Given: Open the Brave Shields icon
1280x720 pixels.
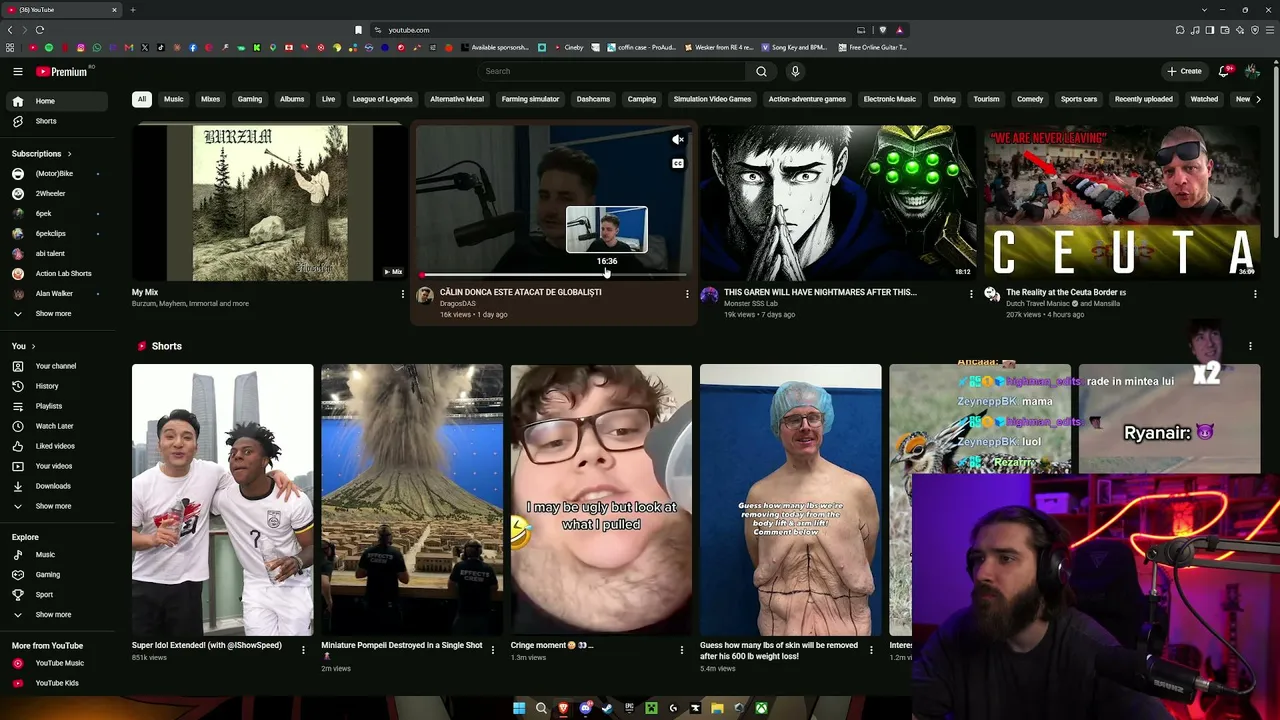Looking at the screenshot, I should click(x=882, y=30).
